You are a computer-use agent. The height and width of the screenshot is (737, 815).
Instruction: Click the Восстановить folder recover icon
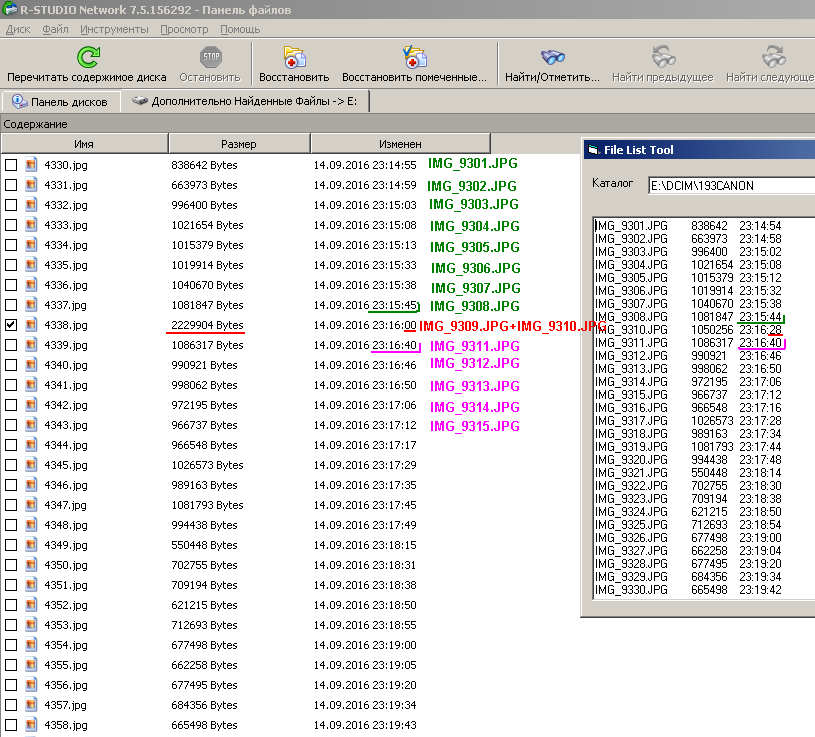click(x=294, y=57)
